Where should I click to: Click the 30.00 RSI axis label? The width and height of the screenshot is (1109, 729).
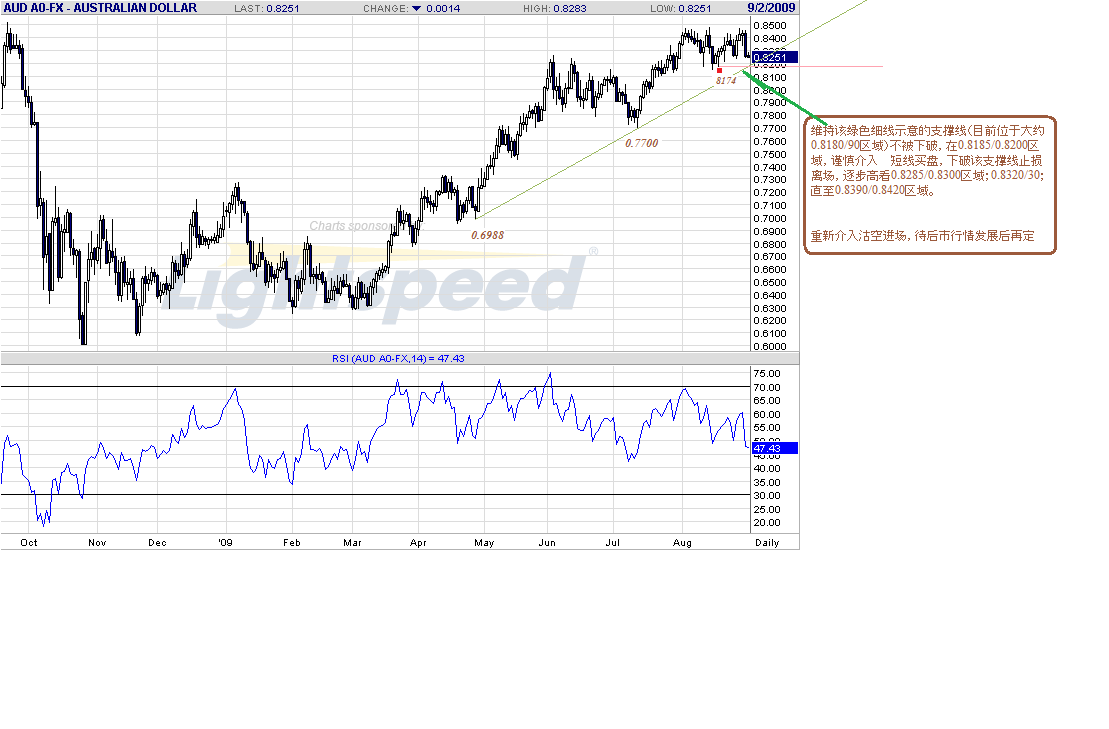pos(767,496)
